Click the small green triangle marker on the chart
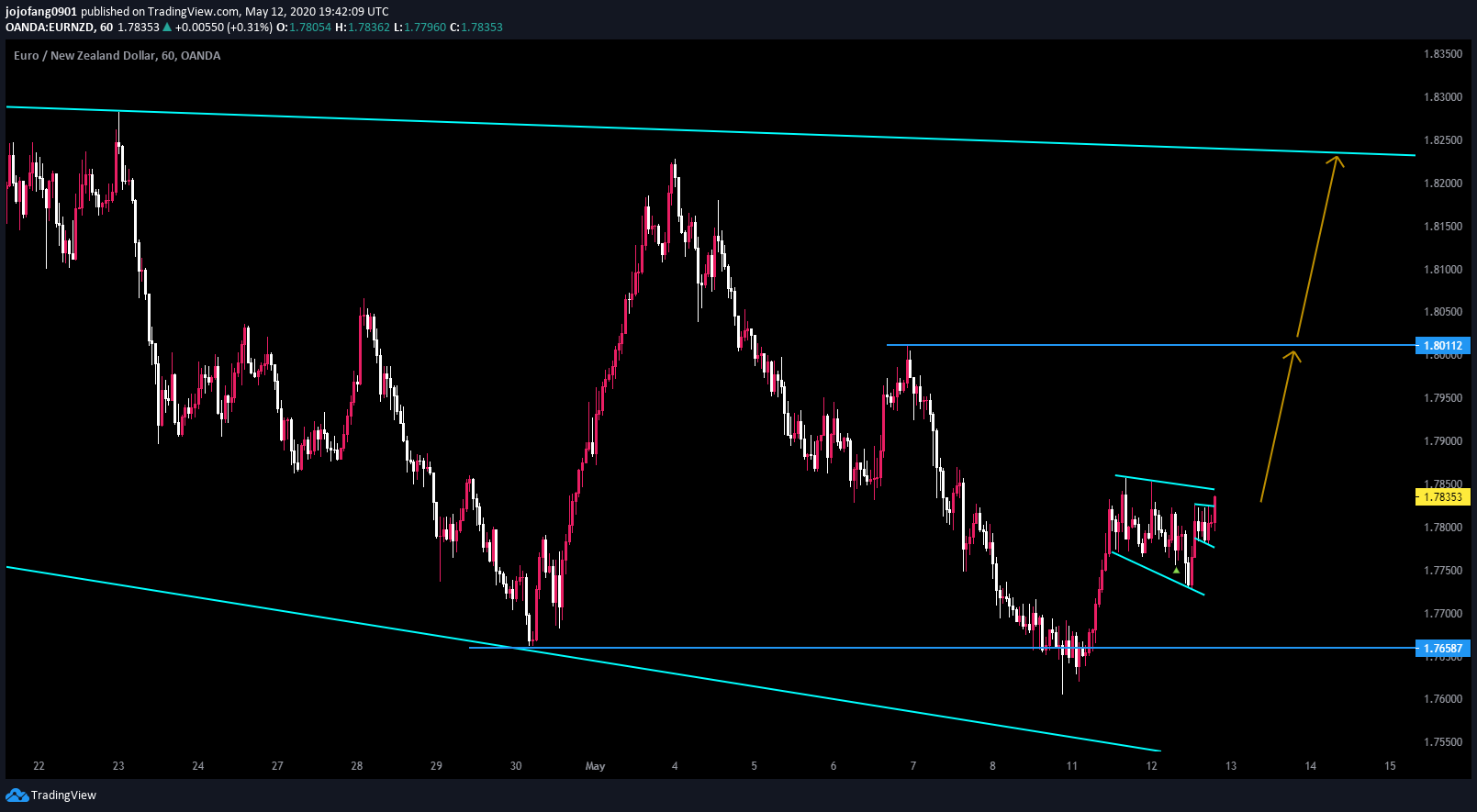 click(1176, 571)
